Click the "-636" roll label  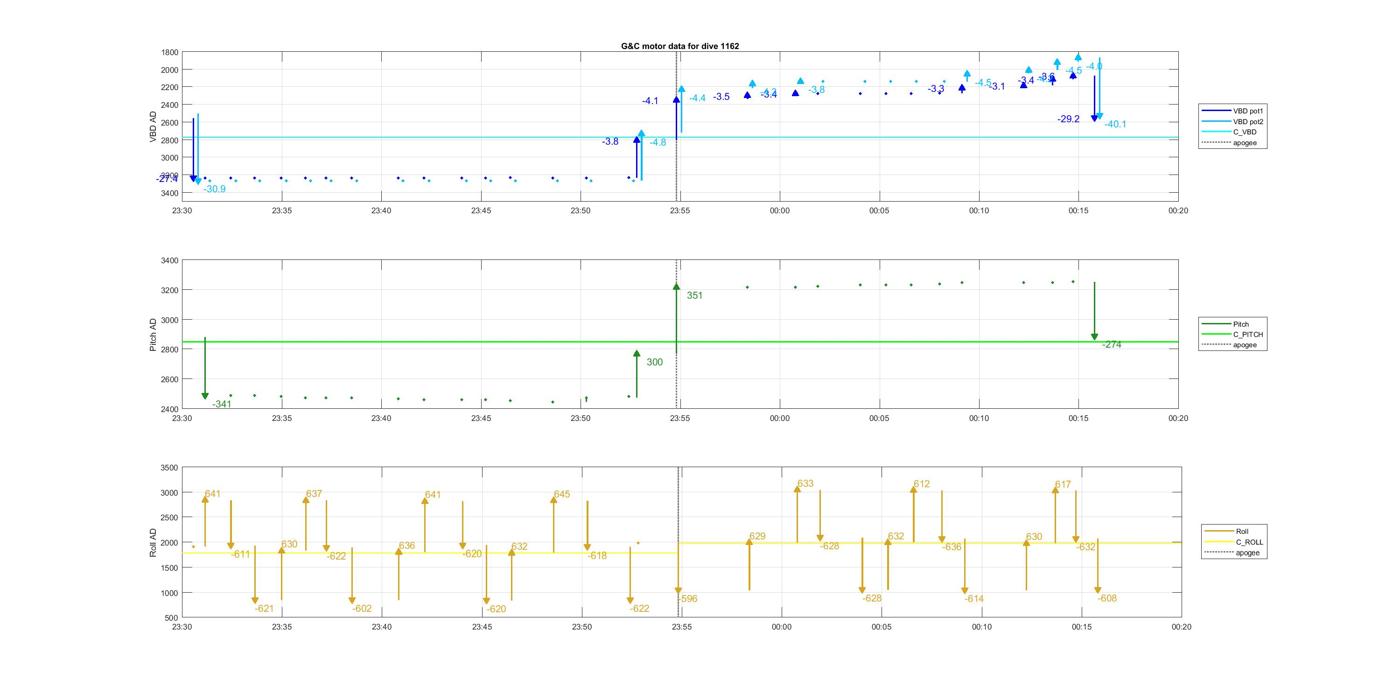click(x=952, y=547)
